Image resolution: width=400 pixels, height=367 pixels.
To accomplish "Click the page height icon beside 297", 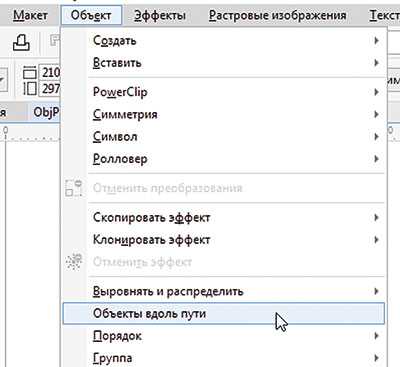I will point(30,89).
